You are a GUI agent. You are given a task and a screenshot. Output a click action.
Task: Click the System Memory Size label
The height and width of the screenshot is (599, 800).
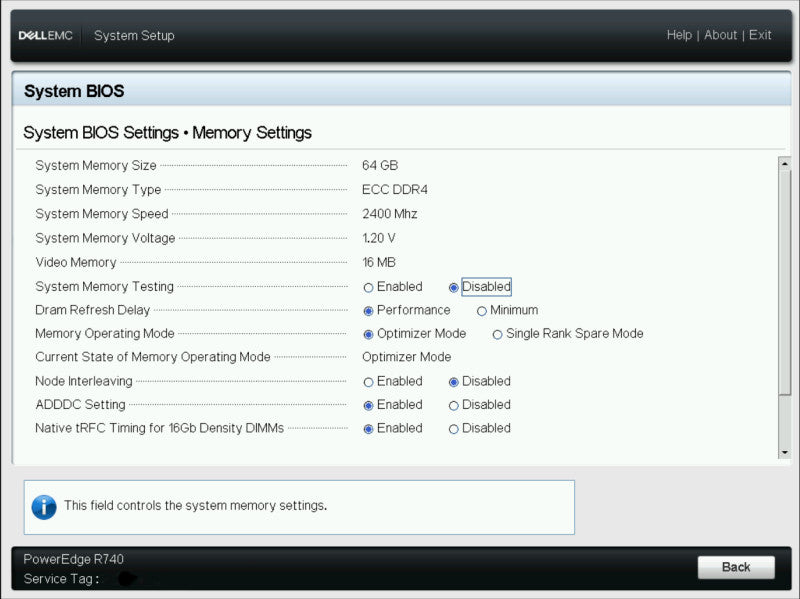95,165
